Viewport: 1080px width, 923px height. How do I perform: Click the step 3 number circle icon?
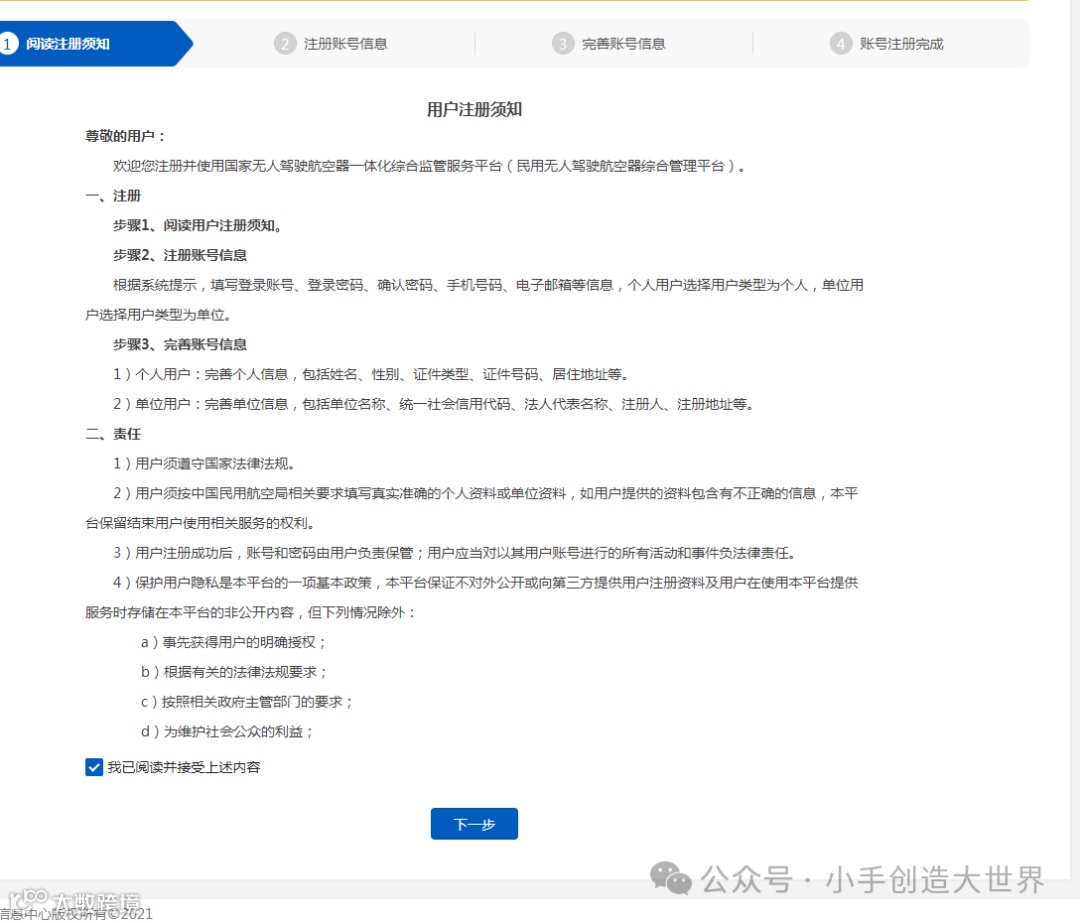tap(563, 44)
